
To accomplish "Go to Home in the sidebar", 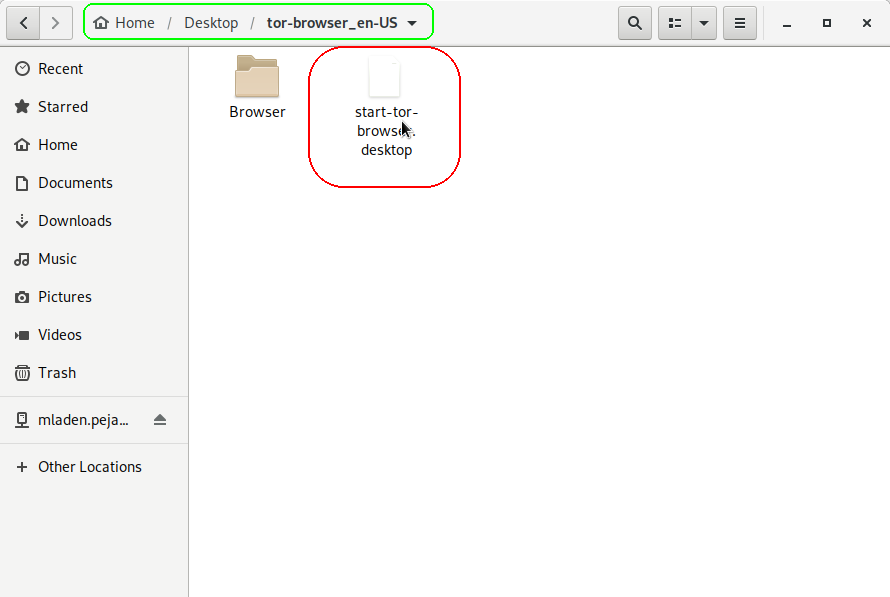I will [x=94, y=145].
